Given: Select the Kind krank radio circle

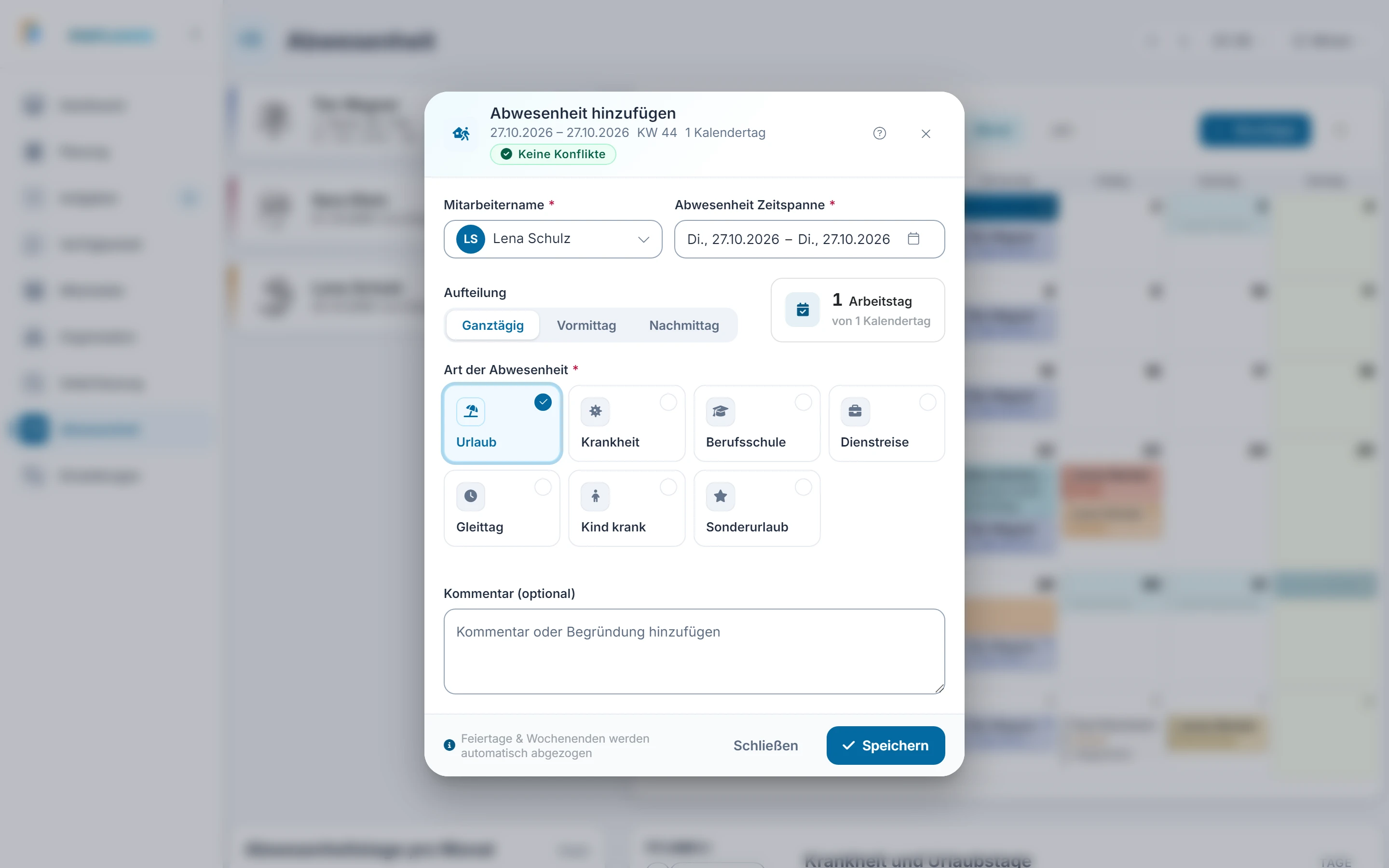Looking at the screenshot, I should click(668, 488).
